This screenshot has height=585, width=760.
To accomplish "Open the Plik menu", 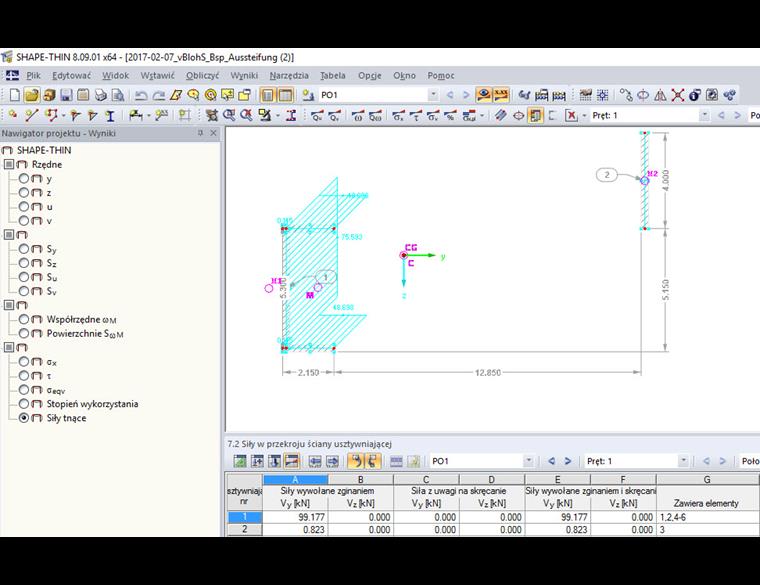I will [33, 76].
